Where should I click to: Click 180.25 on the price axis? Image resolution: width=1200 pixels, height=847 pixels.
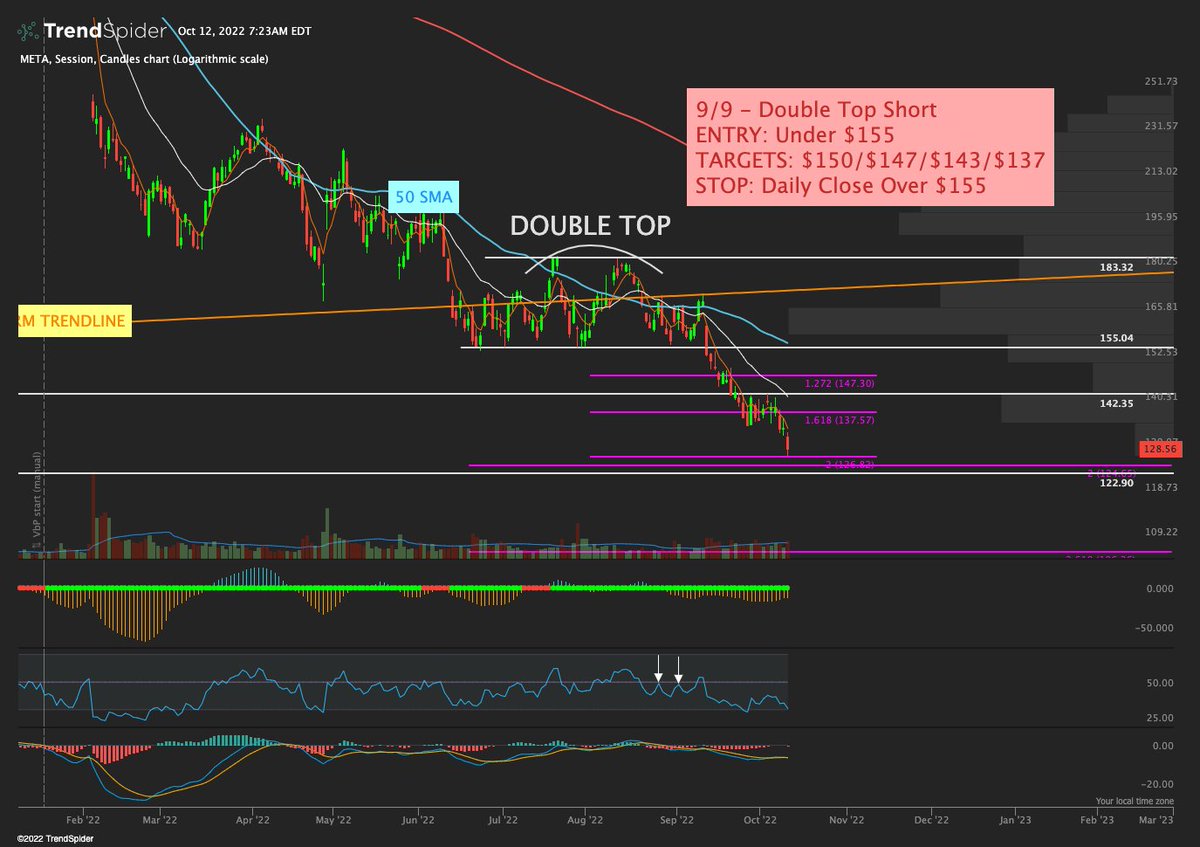click(x=1160, y=261)
